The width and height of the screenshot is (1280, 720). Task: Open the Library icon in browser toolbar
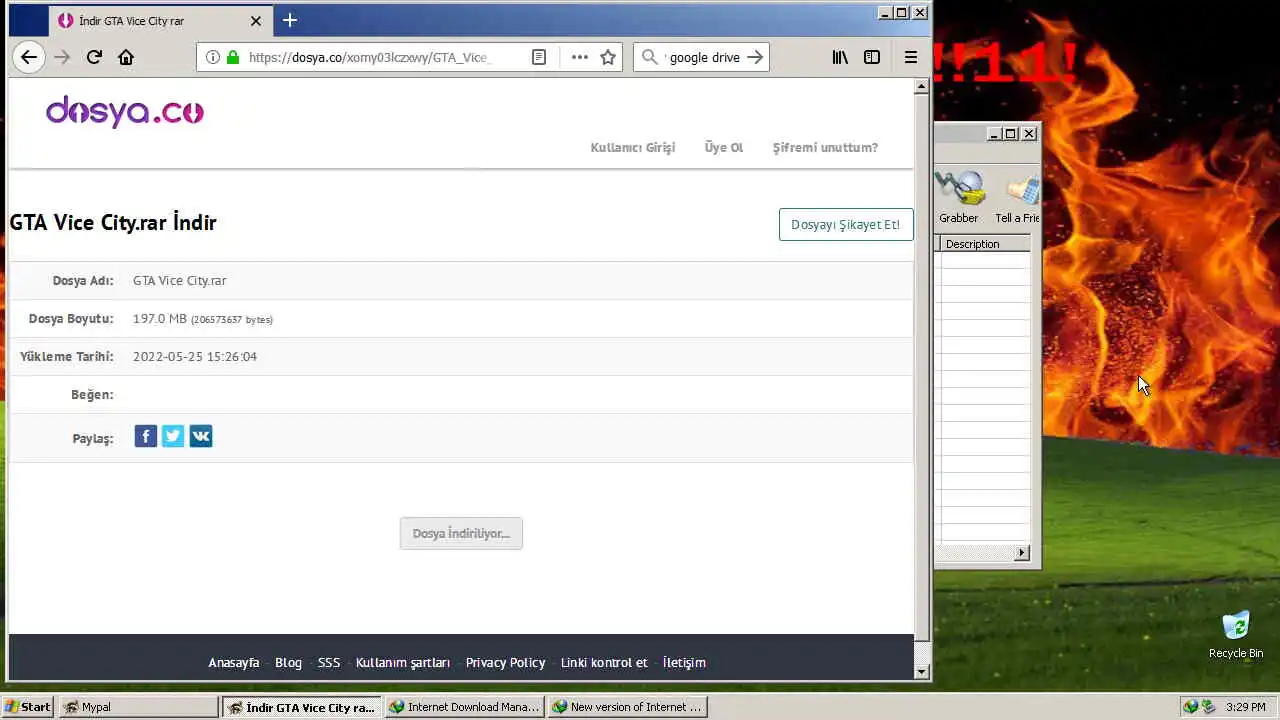pyautogui.click(x=840, y=57)
